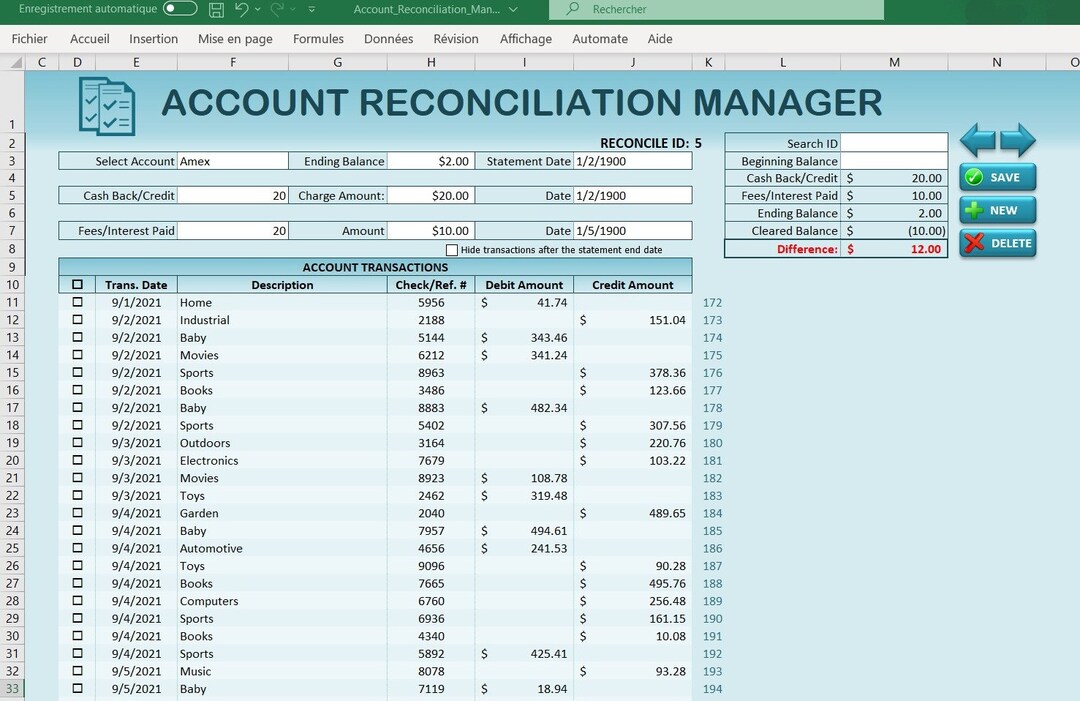The width and height of the screenshot is (1080, 701).
Task: Check the Garden transaction checkbox
Action: tap(77, 513)
